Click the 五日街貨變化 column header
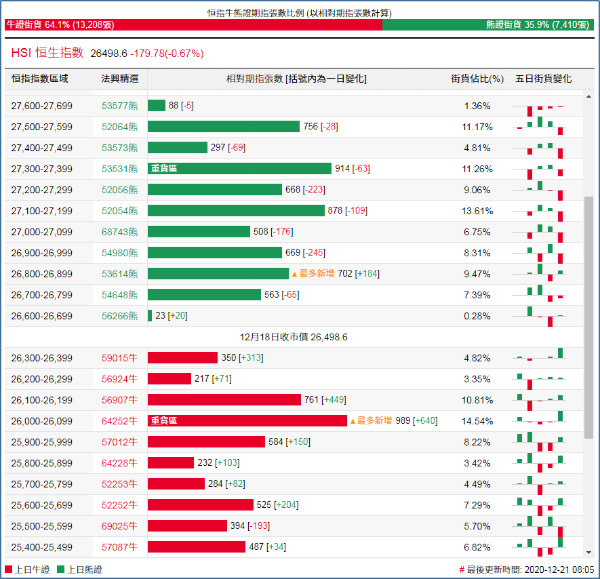 pos(543,78)
